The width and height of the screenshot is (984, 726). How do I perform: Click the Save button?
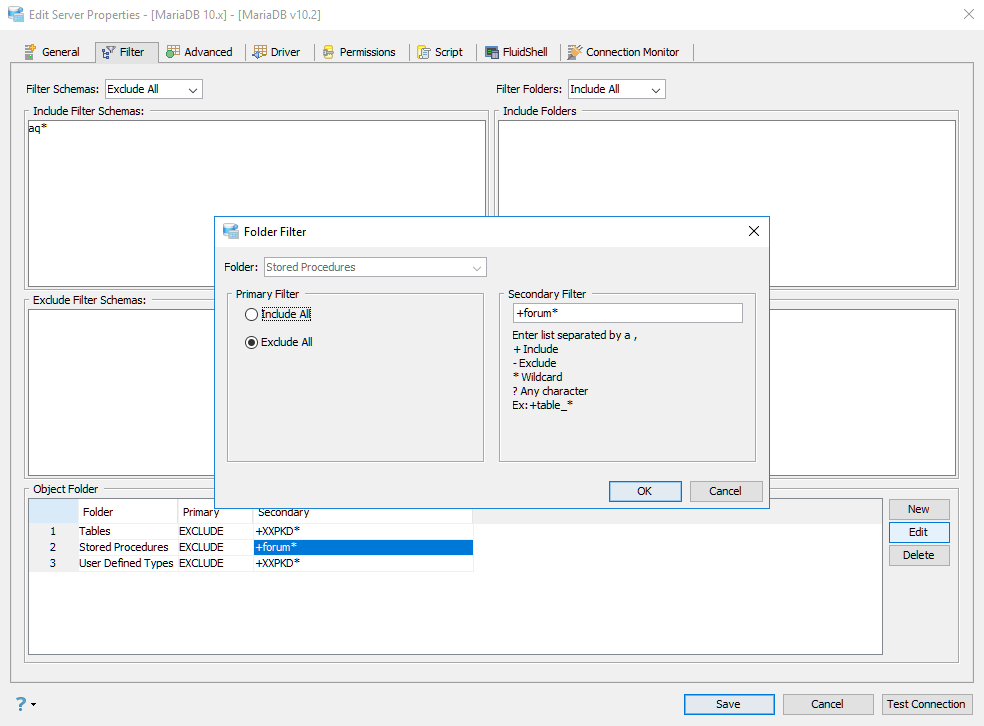coord(729,704)
